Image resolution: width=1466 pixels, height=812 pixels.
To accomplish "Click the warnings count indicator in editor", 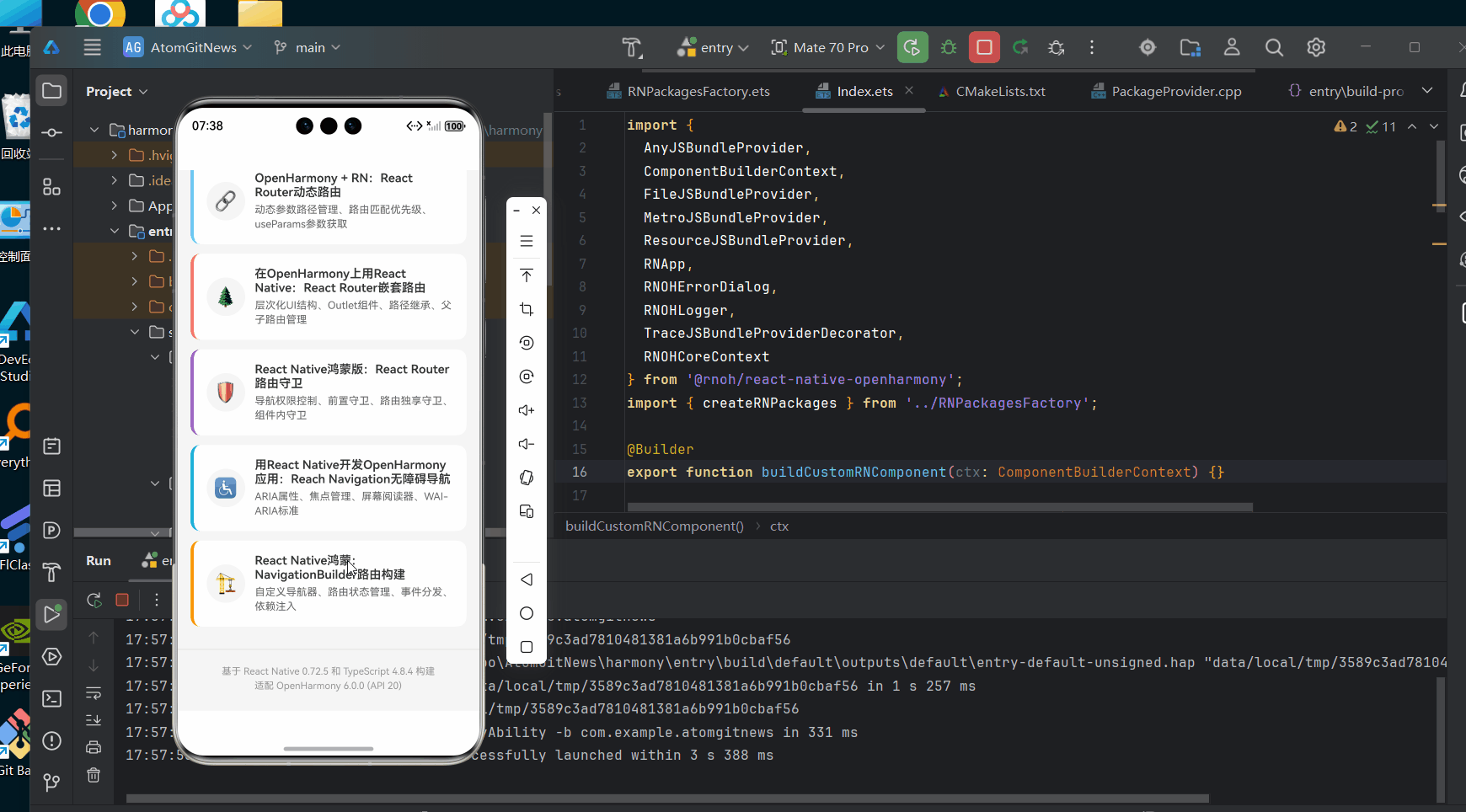I will tap(1346, 126).
